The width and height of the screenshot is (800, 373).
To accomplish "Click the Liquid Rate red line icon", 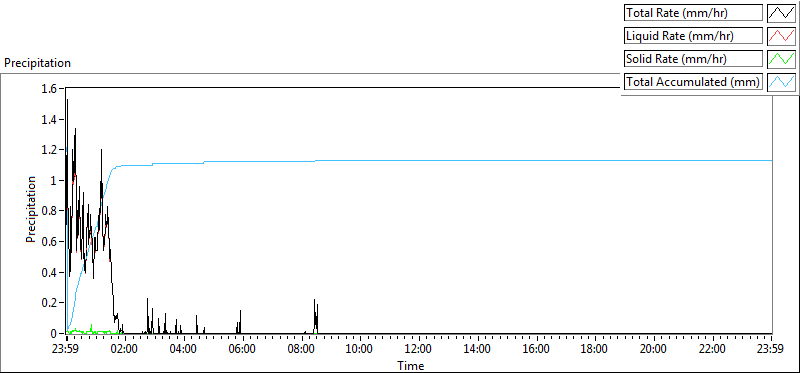I will click(782, 36).
